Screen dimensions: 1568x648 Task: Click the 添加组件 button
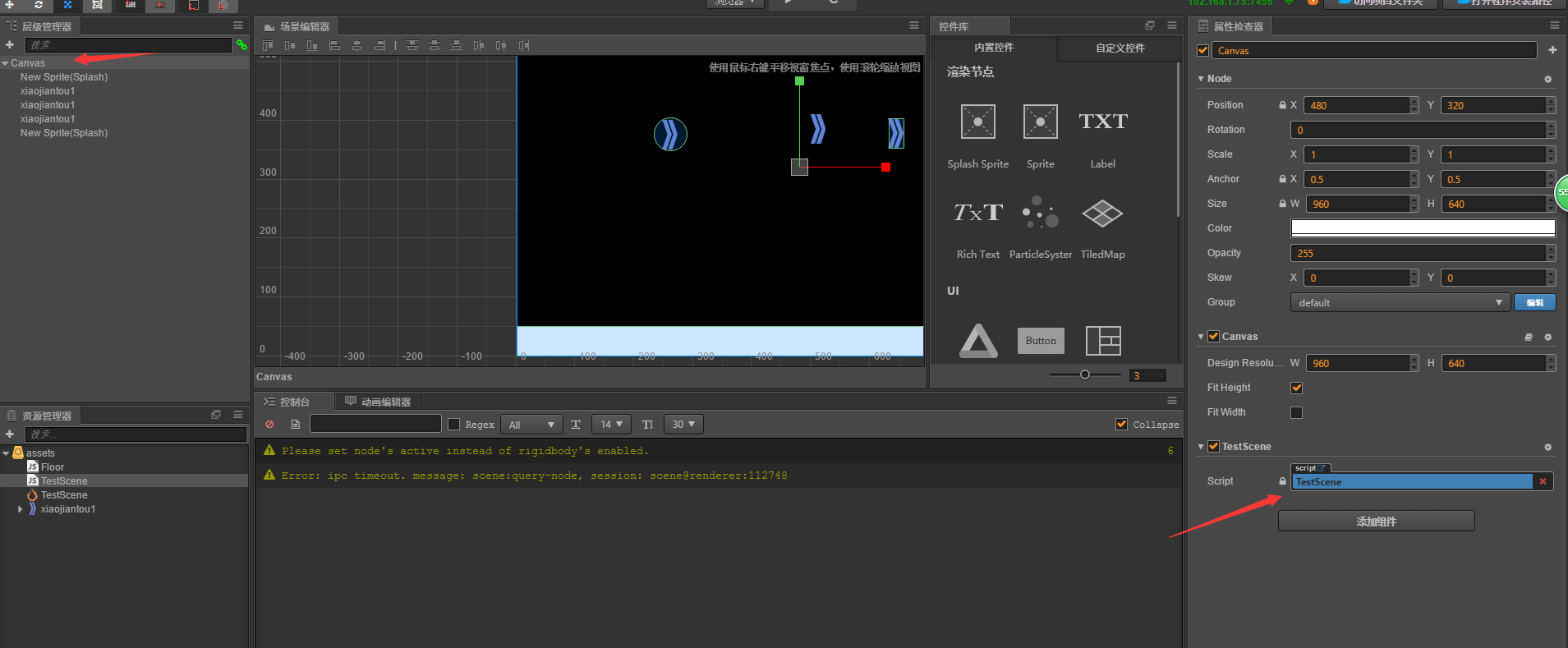[1376, 522]
